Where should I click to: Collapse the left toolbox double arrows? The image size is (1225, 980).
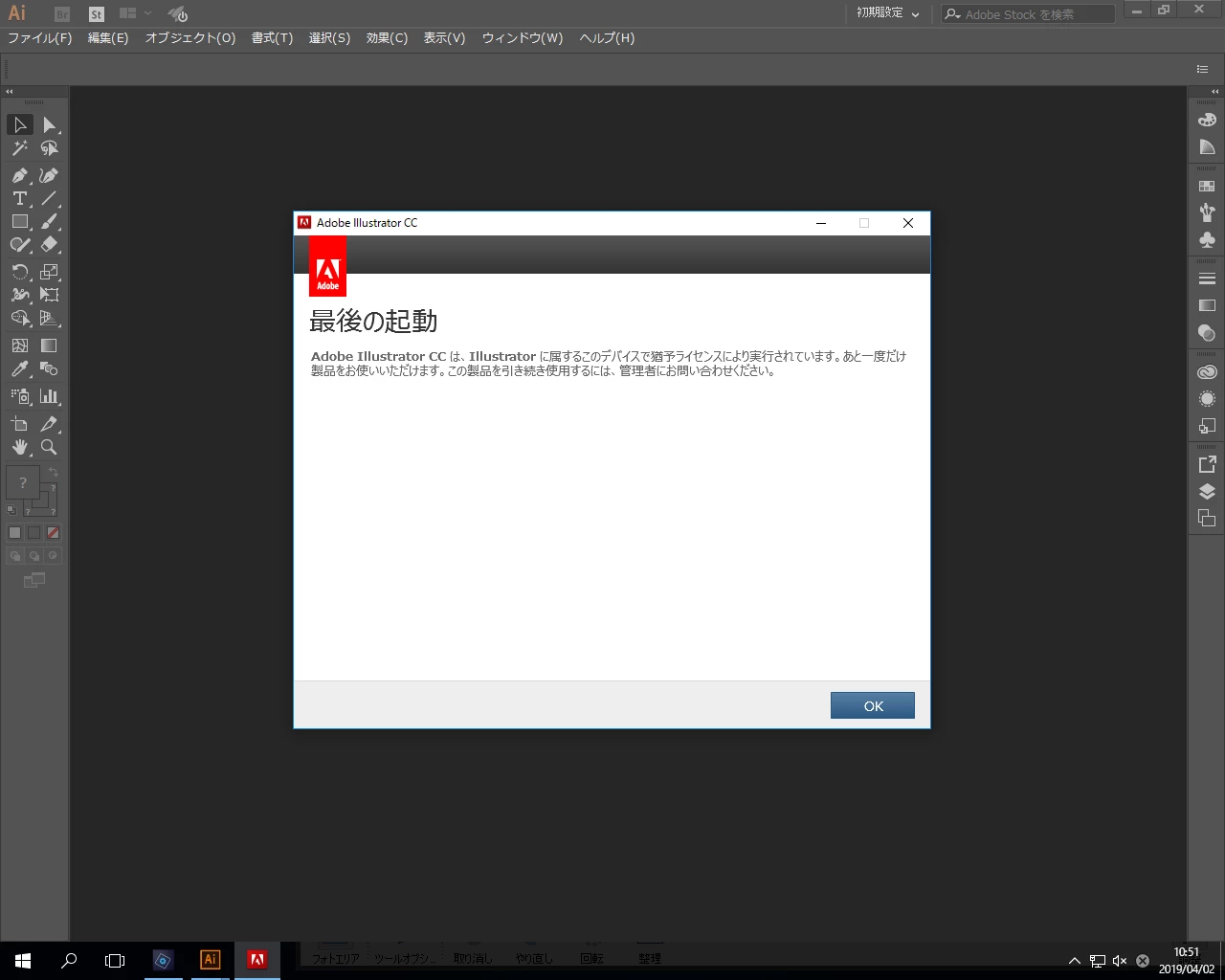(x=10, y=91)
